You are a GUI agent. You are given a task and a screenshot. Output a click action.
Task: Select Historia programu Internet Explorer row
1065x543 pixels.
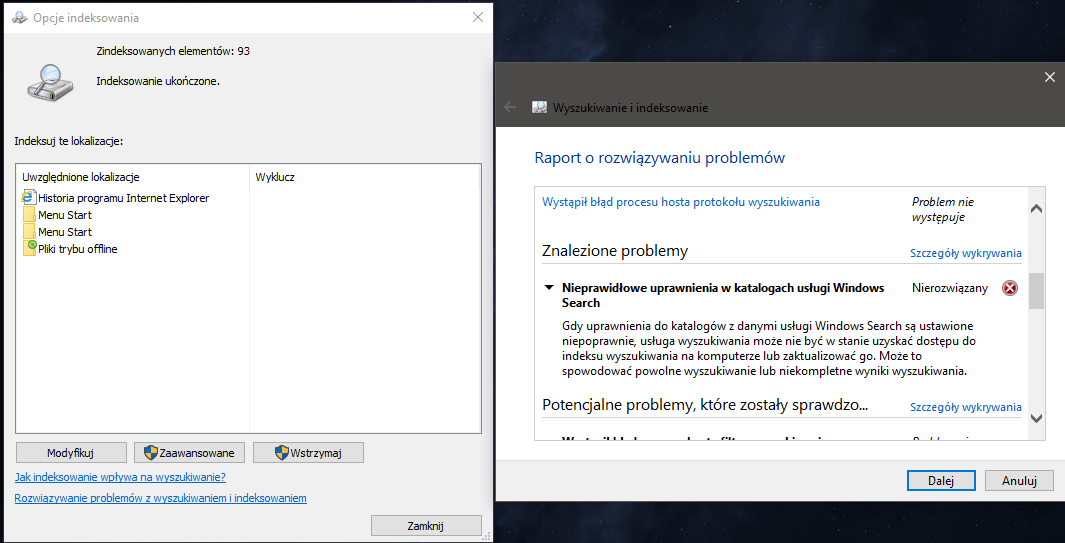115,198
